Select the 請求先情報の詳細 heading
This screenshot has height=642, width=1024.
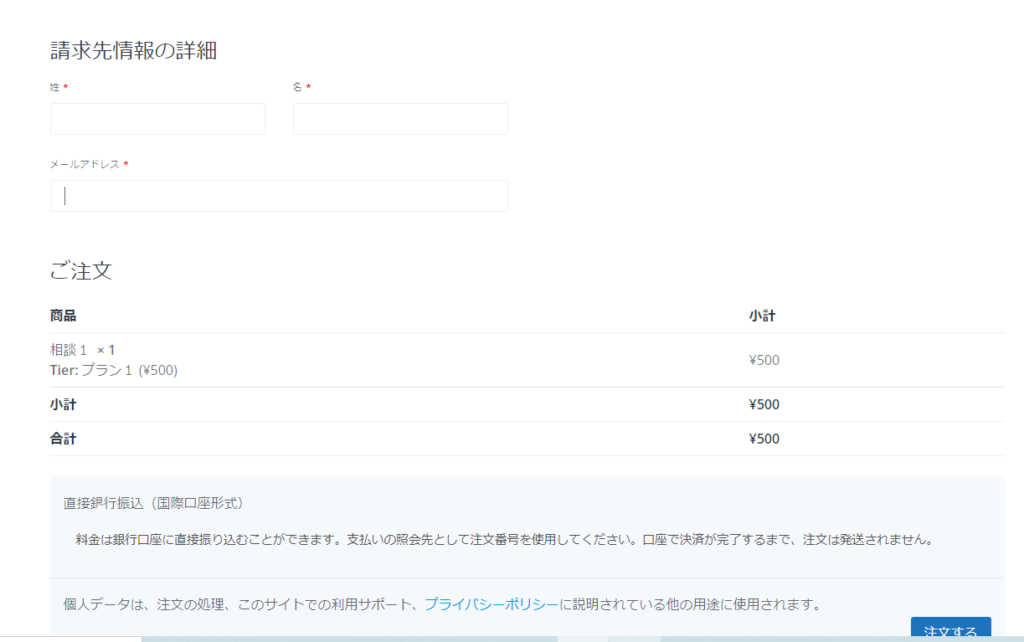(x=134, y=50)
